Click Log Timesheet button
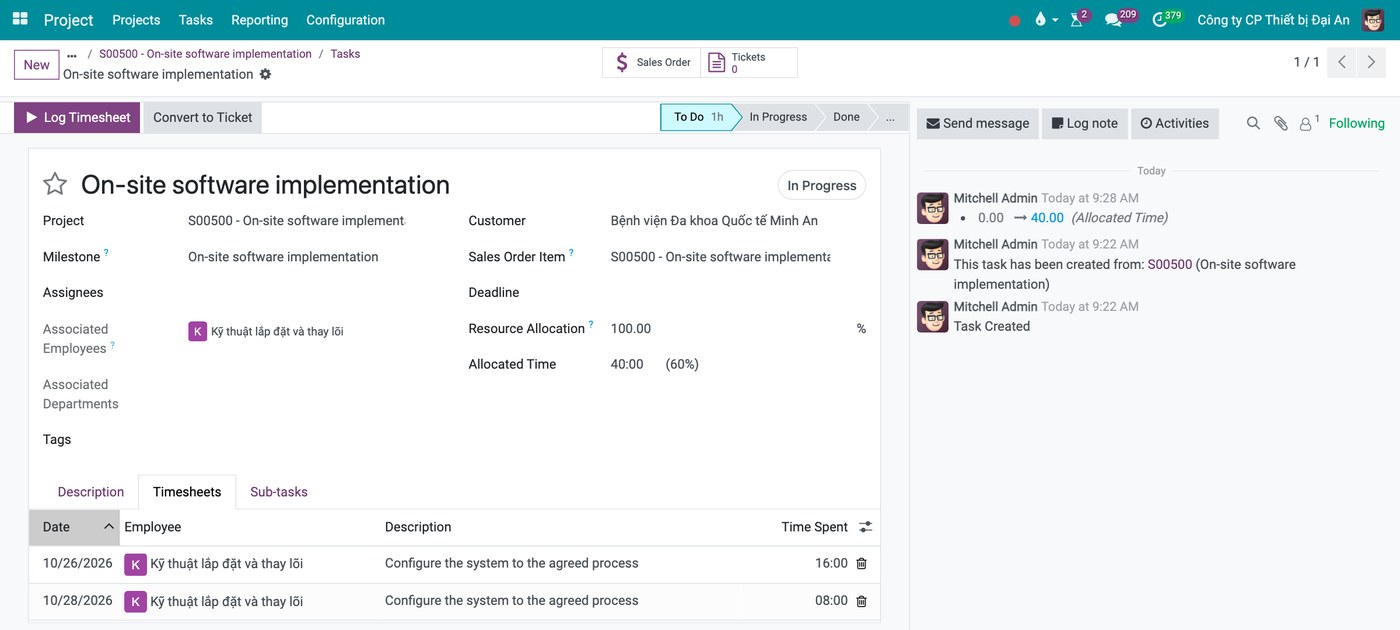 77,117
